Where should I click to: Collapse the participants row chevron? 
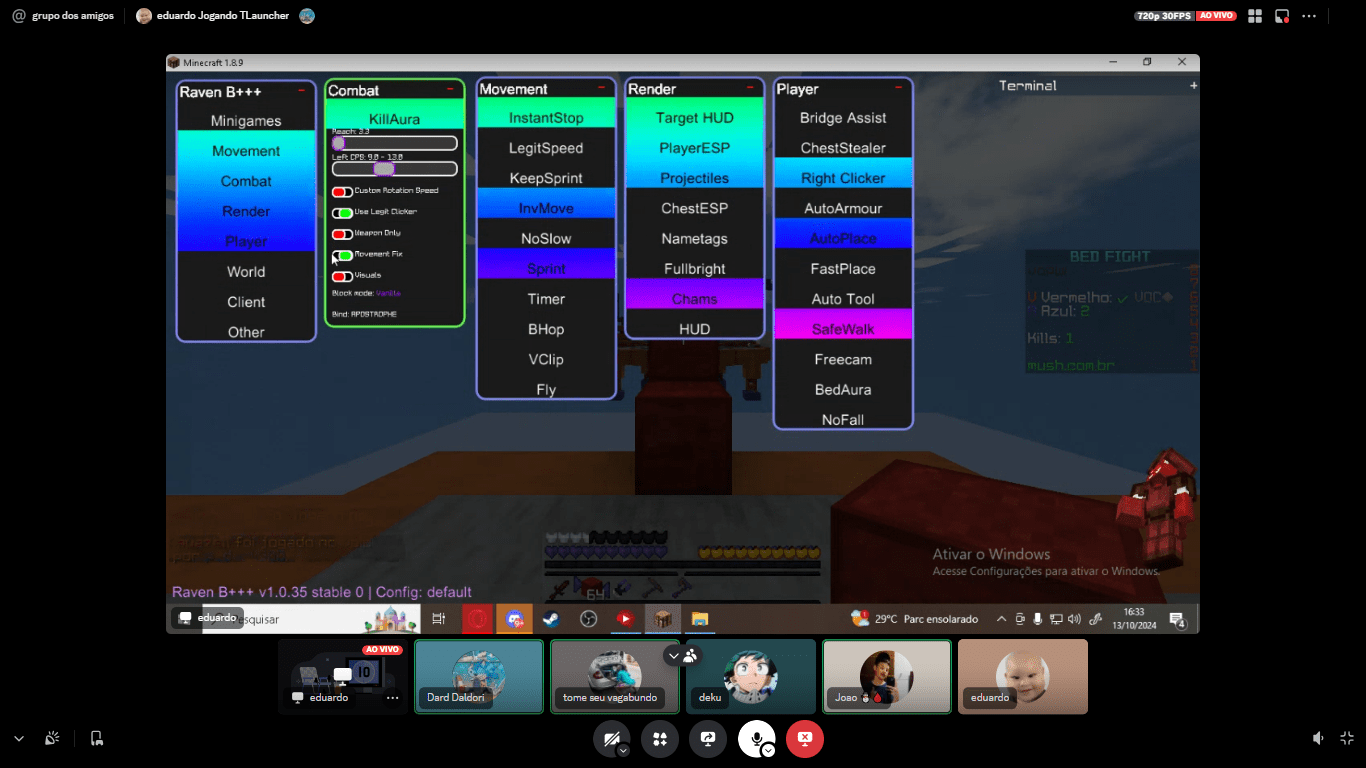coord(673,655)
